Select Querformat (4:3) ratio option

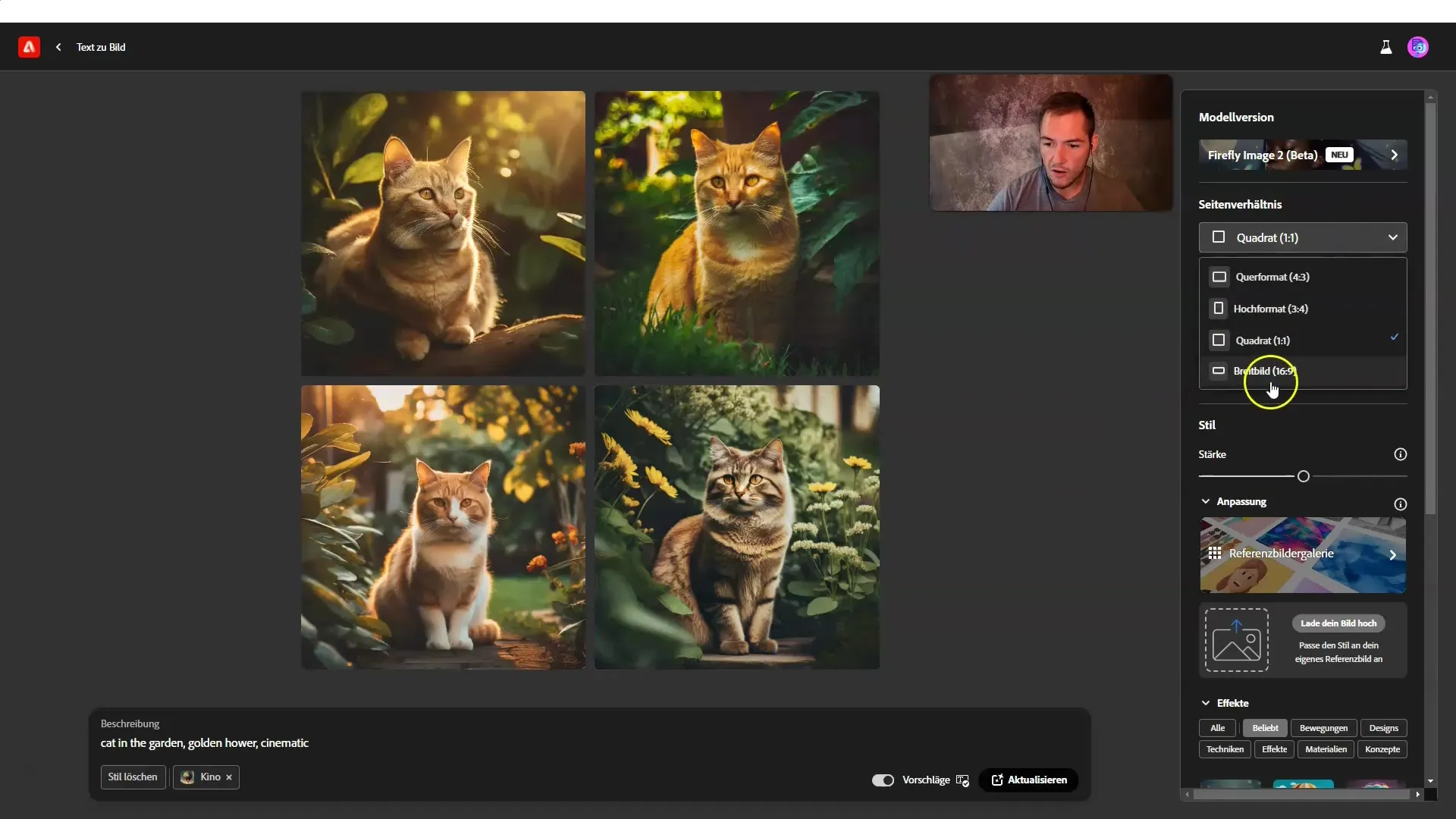coord(1271,277)
